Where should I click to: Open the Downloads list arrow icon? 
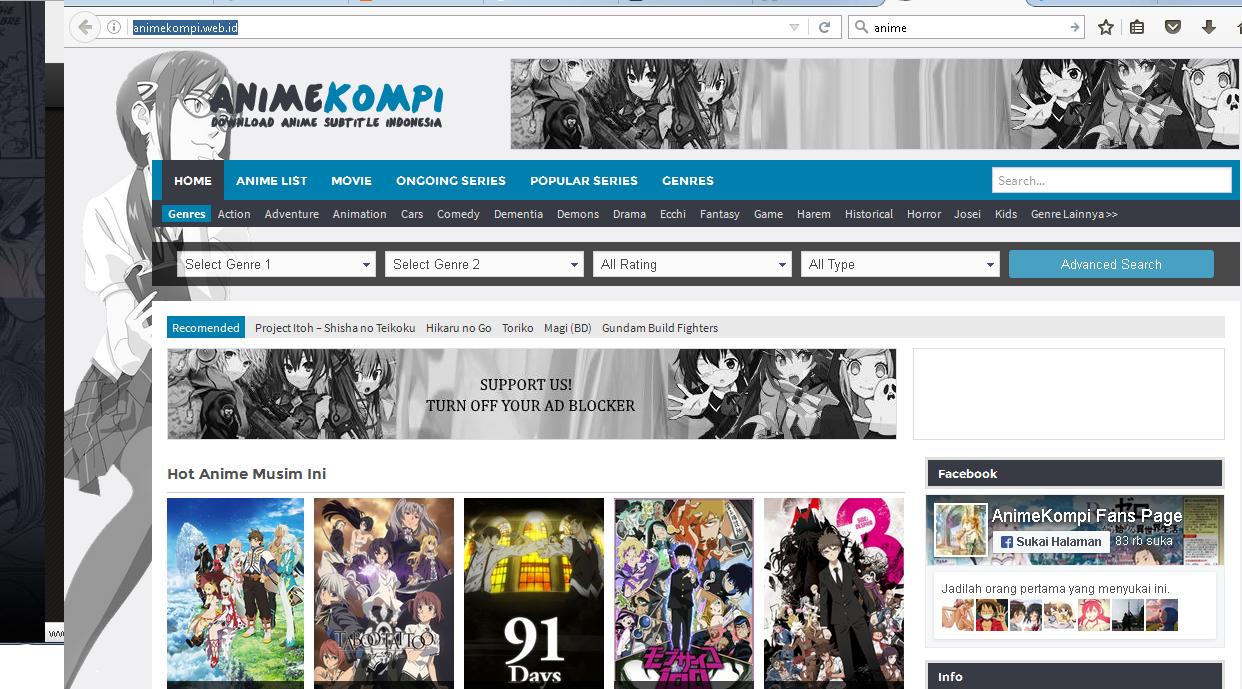click(1209, 27)
